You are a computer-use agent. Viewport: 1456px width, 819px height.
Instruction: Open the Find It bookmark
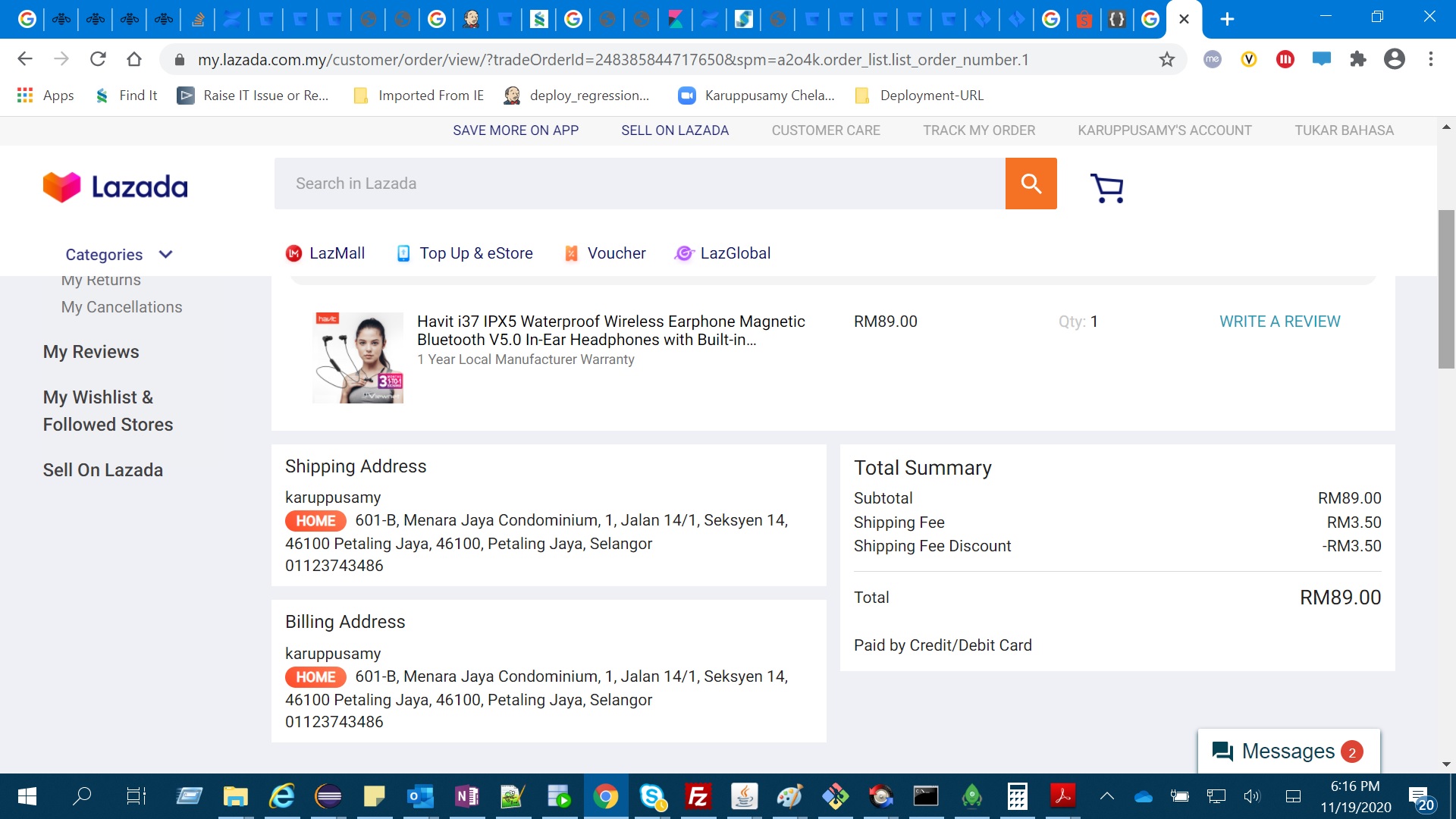pyautogui.click(x=127, y=95)
